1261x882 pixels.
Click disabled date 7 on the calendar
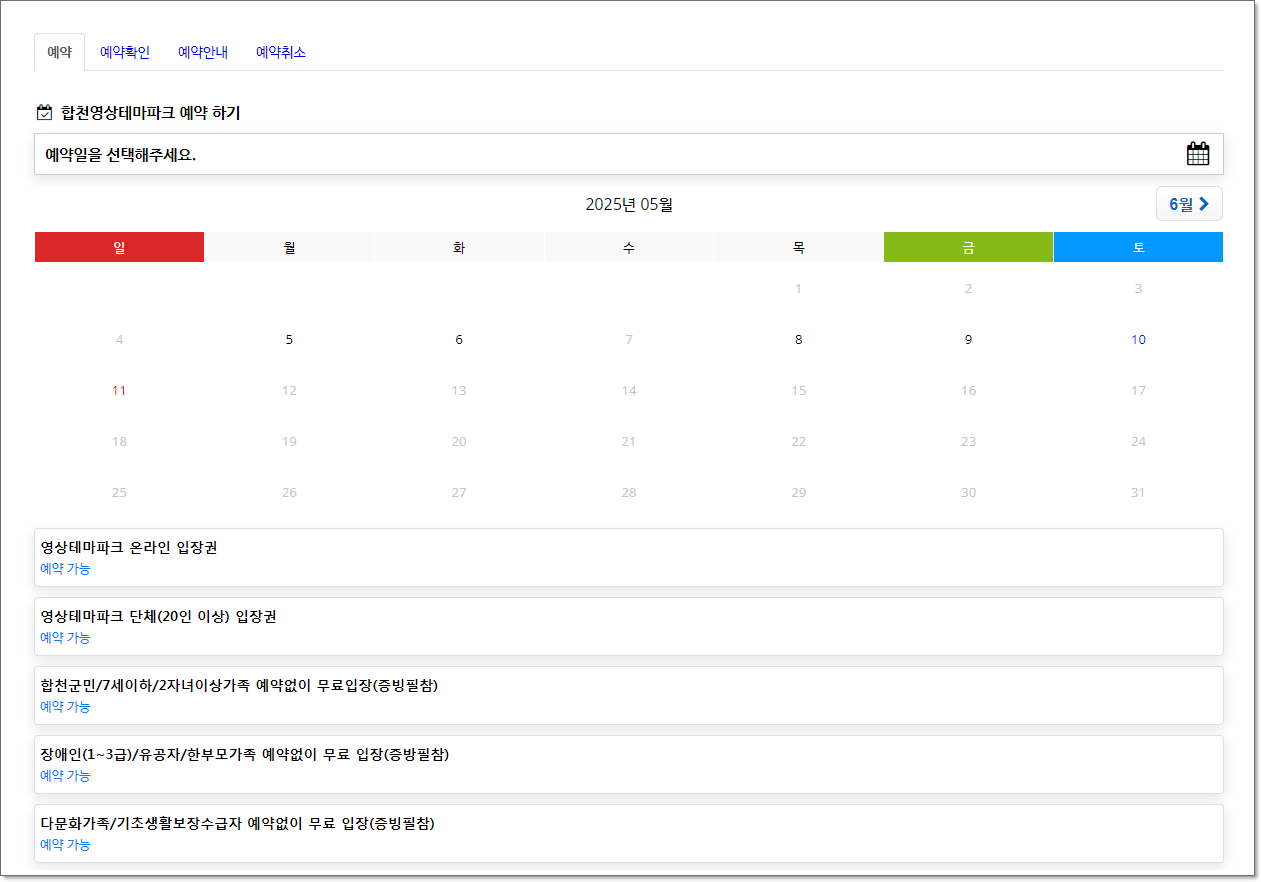point(629,340)
